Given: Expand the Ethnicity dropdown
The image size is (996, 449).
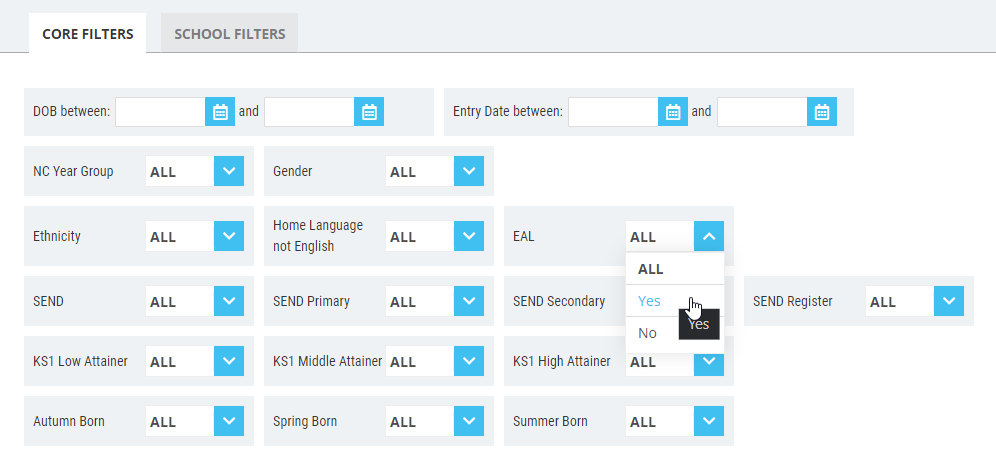Looking at the screenshot, I should (229, 236).
